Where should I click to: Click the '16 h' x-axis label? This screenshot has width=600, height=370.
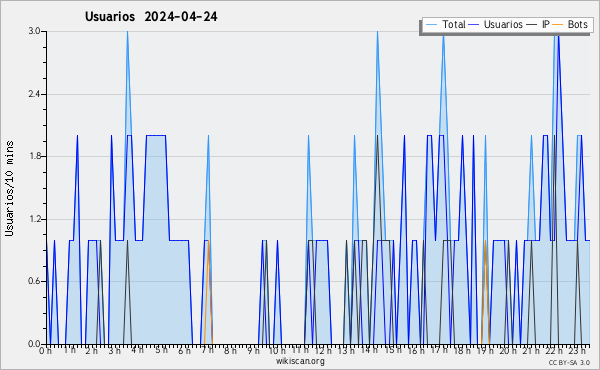click(x=416, y=351)
